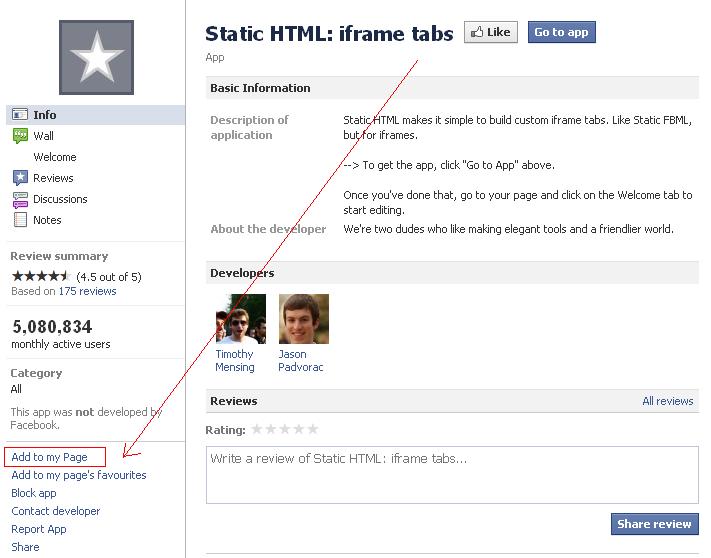Like the Static HTML app
This screenshot has width=711, height=558.
pyautogui.click(x=491, y=32)
